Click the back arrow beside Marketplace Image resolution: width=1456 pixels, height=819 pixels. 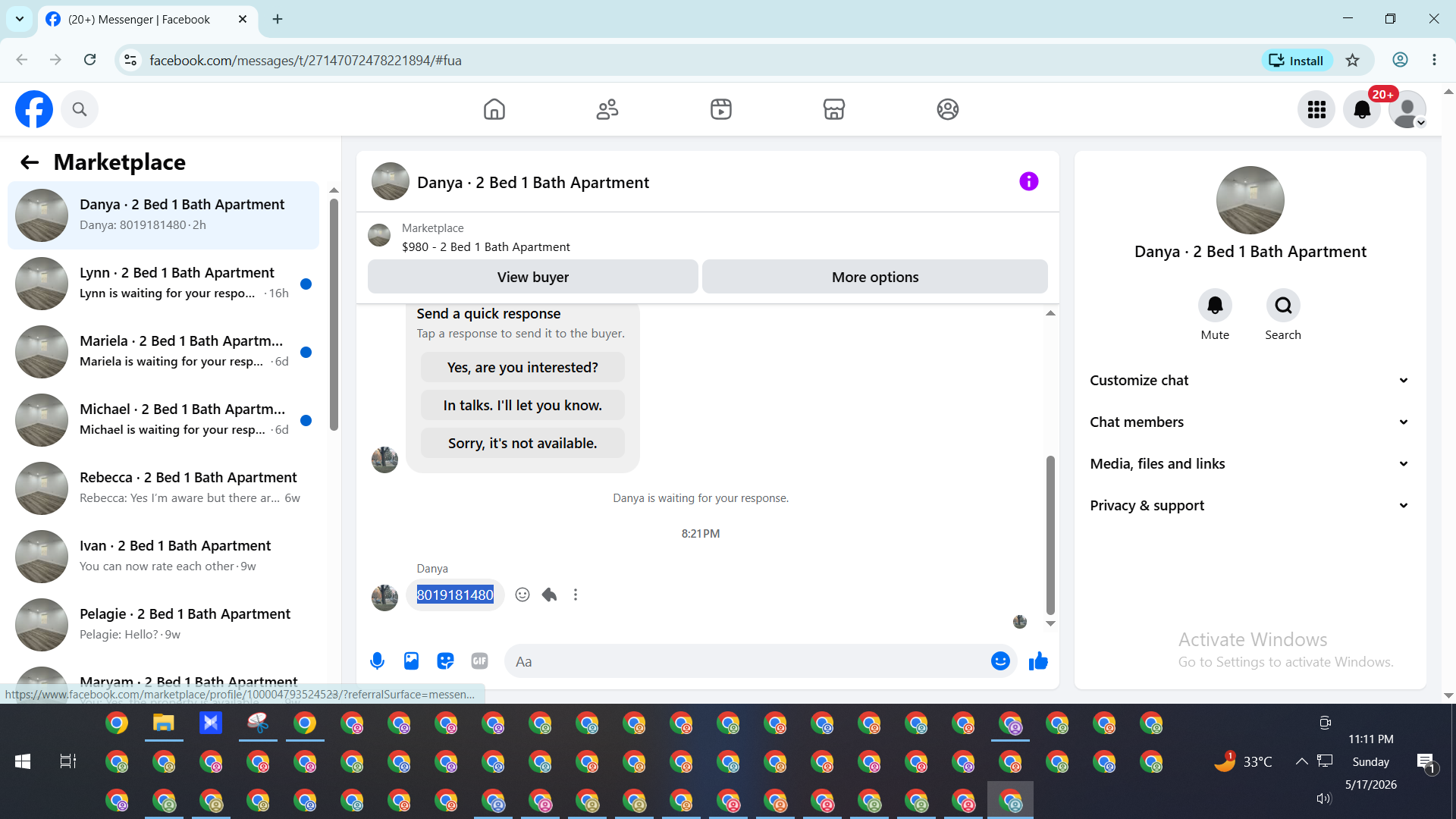[x=30, y=162]
